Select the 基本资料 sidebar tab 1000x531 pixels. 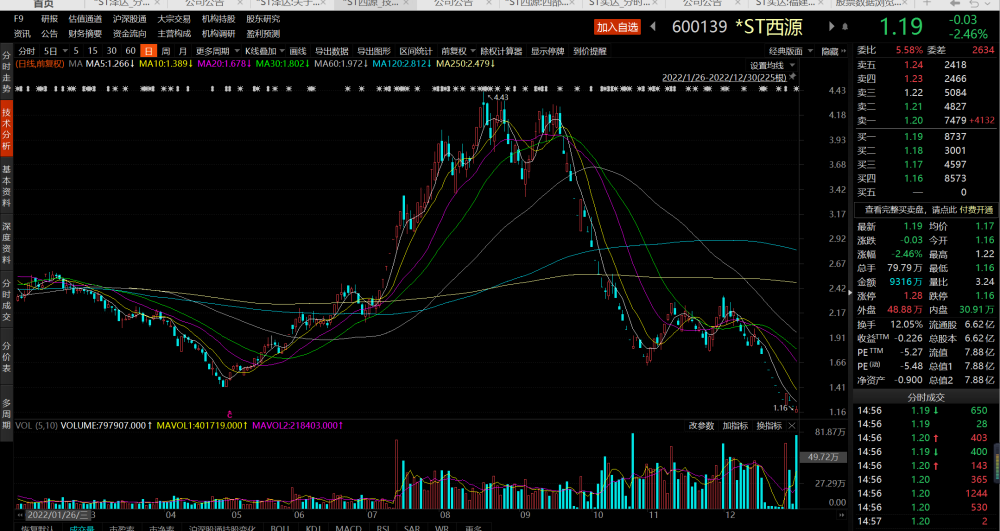point(6,185)
